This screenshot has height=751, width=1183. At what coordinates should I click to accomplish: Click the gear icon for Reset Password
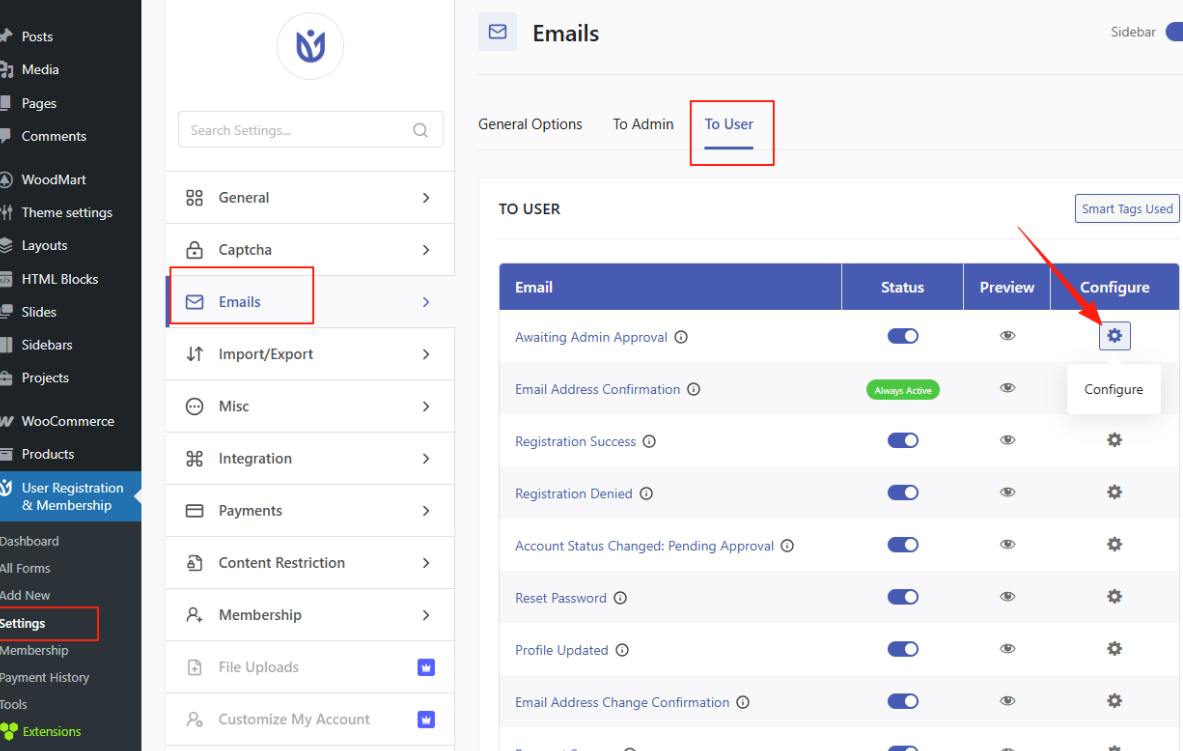(x=1114, y=596)
